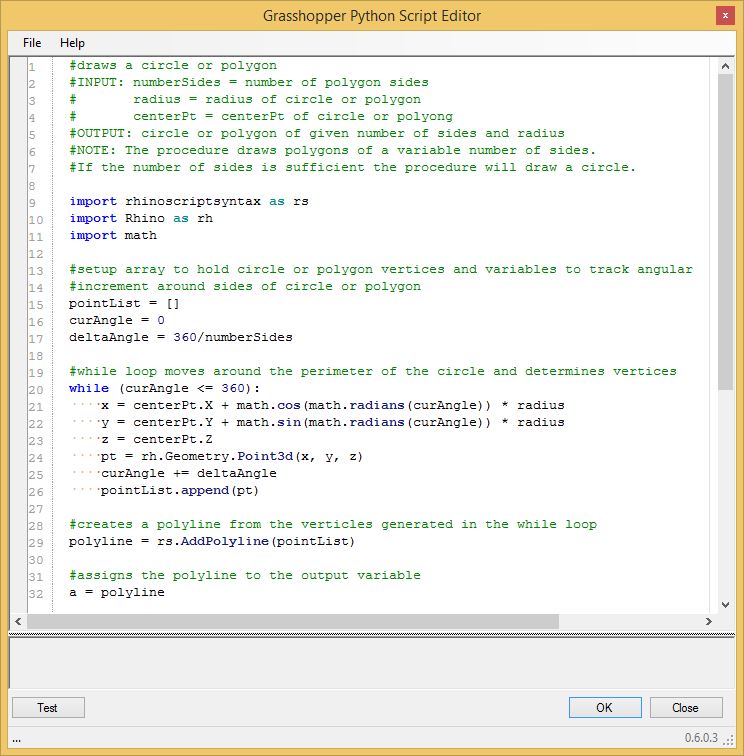Click the '#NOTE:' comment line
This screenshot has width=744, height=756.
pyautogui.click(x=333, y=150)
